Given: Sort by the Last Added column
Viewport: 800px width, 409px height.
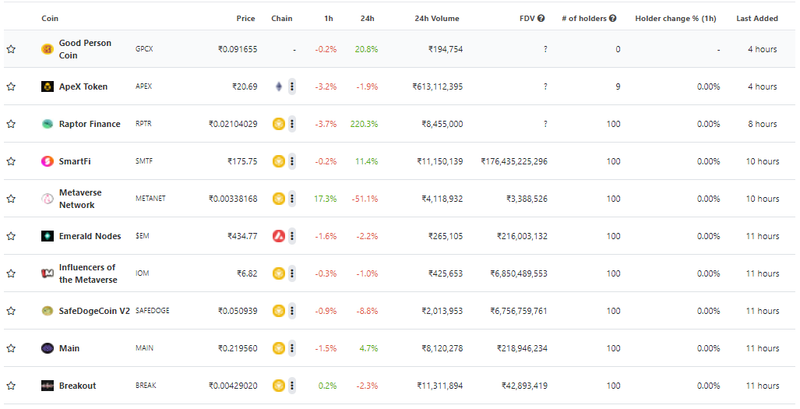Looking at the screenshot, I should (x=757, y=18).
